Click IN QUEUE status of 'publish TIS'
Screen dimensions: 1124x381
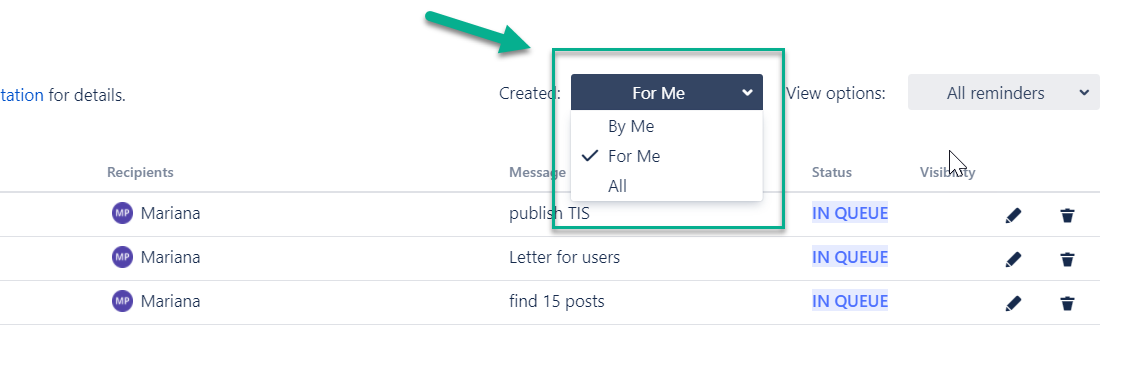click(x=849, y=213)
